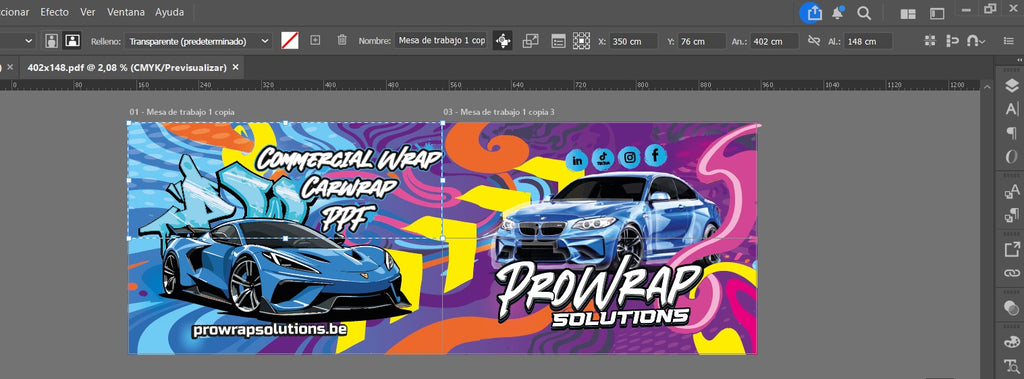The height and width of the screenshot is (379, 1024).
Task: Close the 402x148.pdf tab
Action: point(236,67)
